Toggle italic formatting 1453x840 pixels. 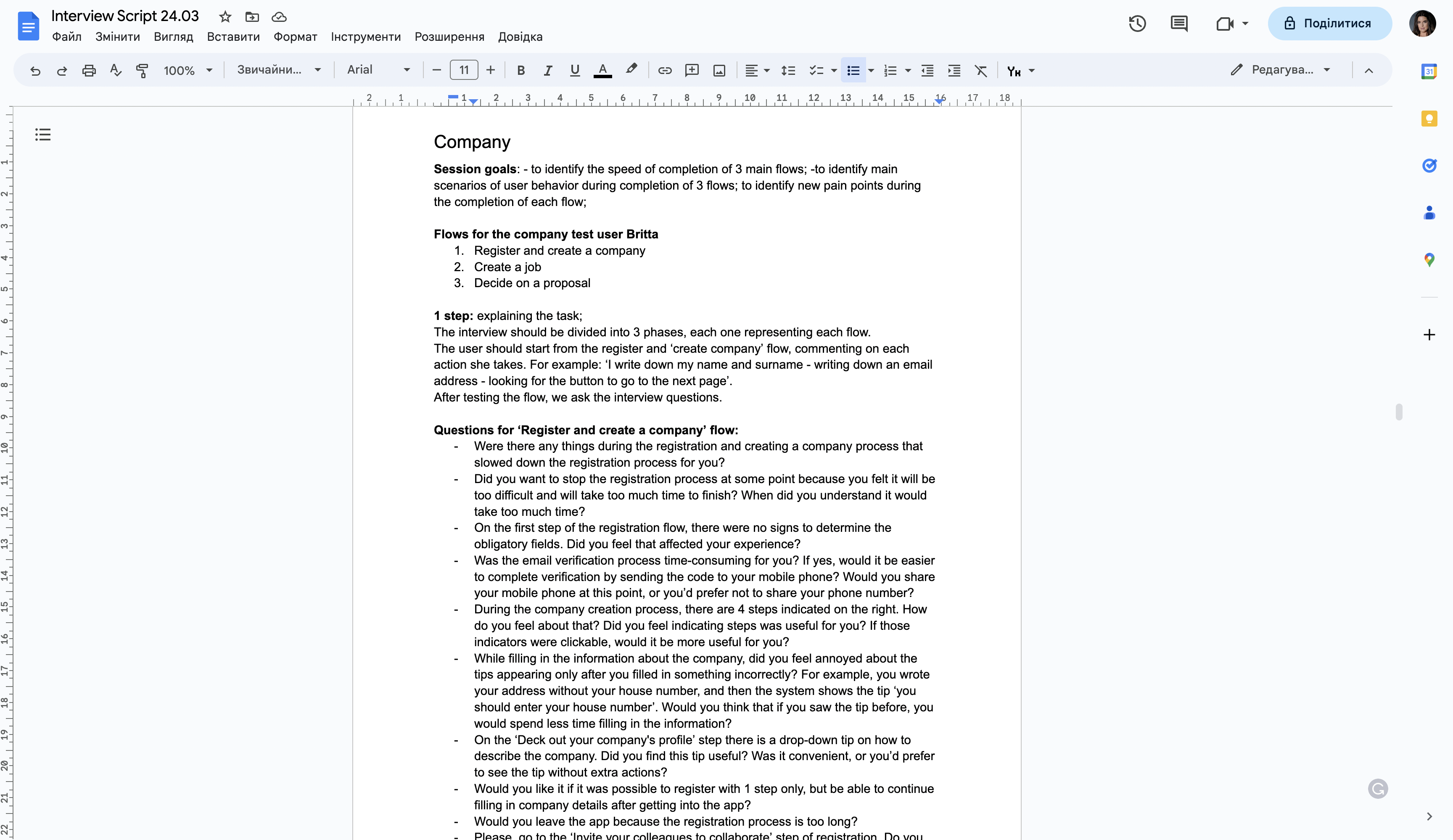[548, 70]
